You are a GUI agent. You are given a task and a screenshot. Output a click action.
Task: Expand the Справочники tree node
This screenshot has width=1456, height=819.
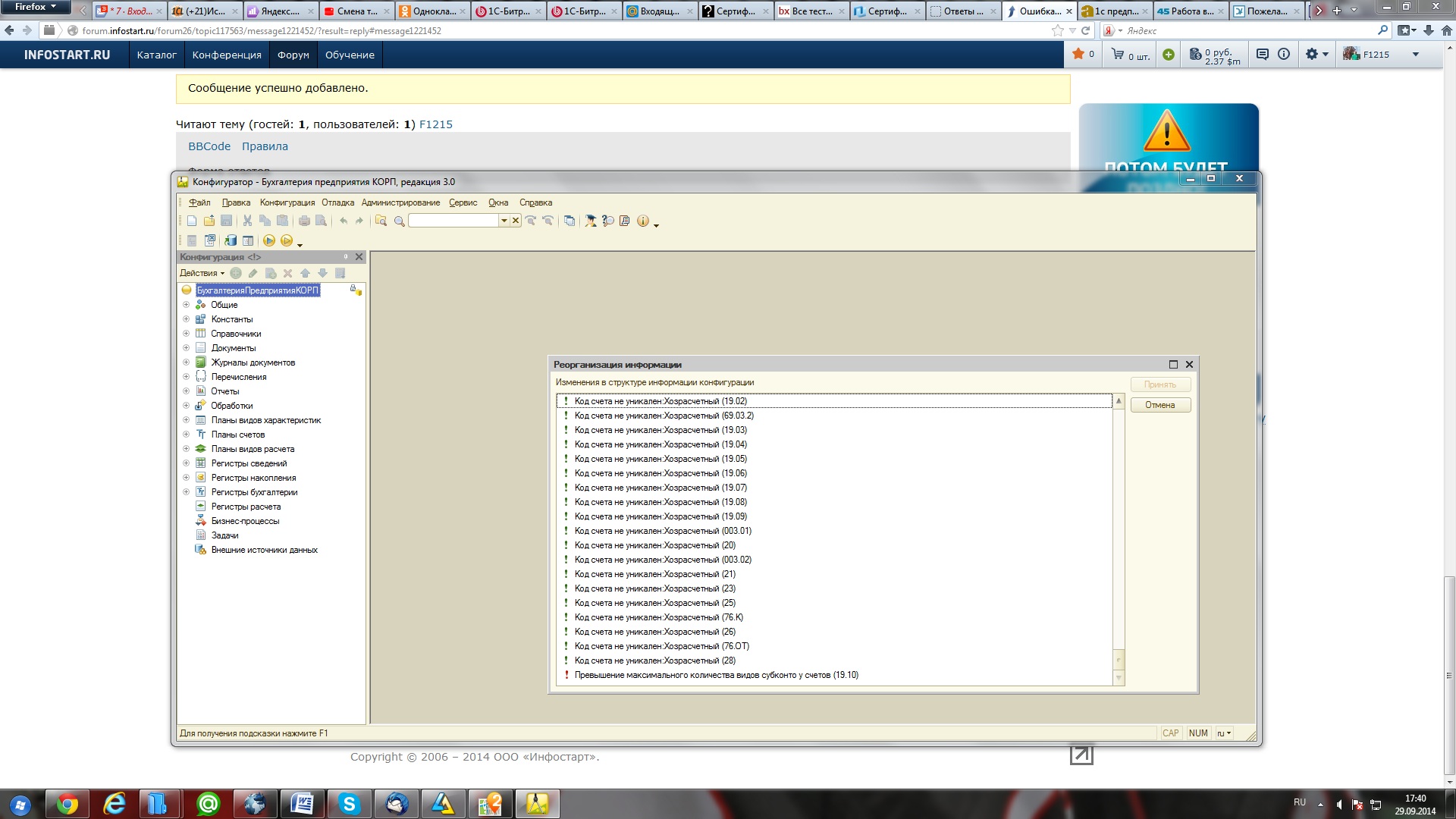pyautogui.click(x=186, y=334)
